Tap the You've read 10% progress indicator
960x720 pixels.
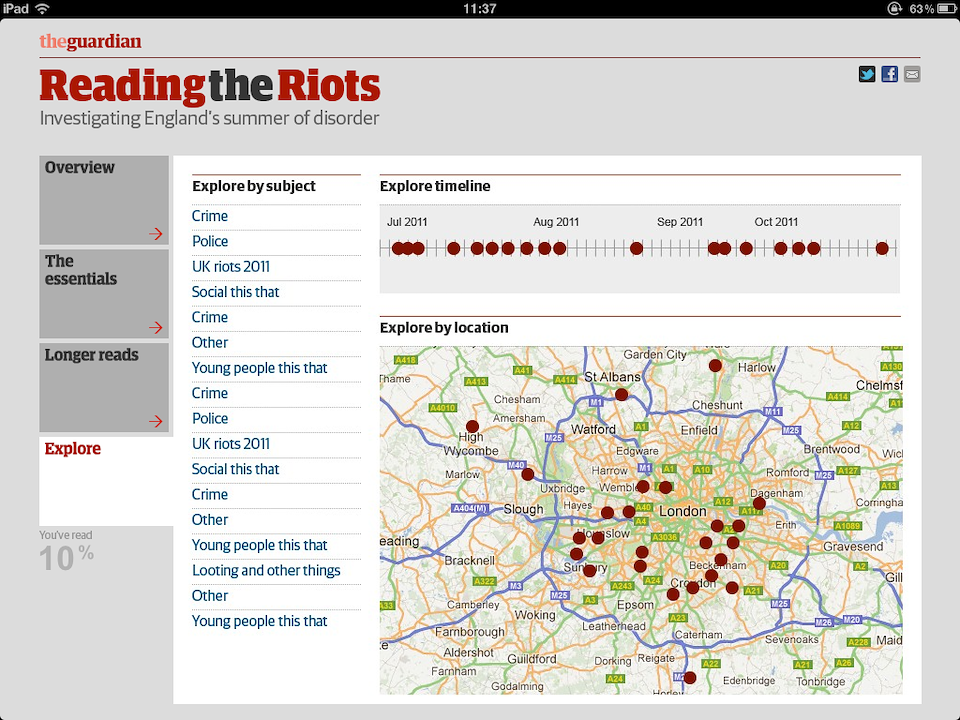coord(67,551)
